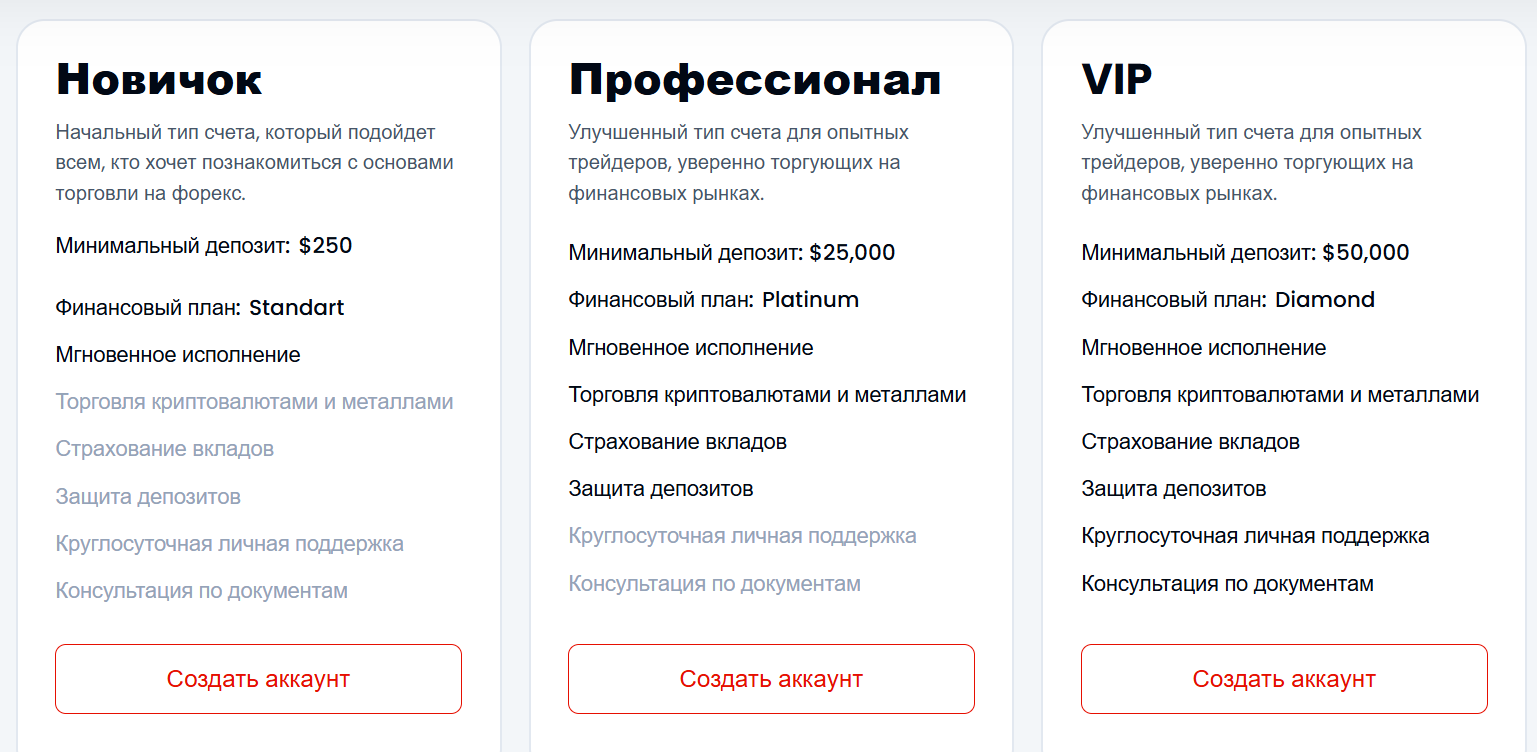Click greyed Консультация по документам in the Профессионал card
The image size is (1537, 752).
tap(714, 584)
